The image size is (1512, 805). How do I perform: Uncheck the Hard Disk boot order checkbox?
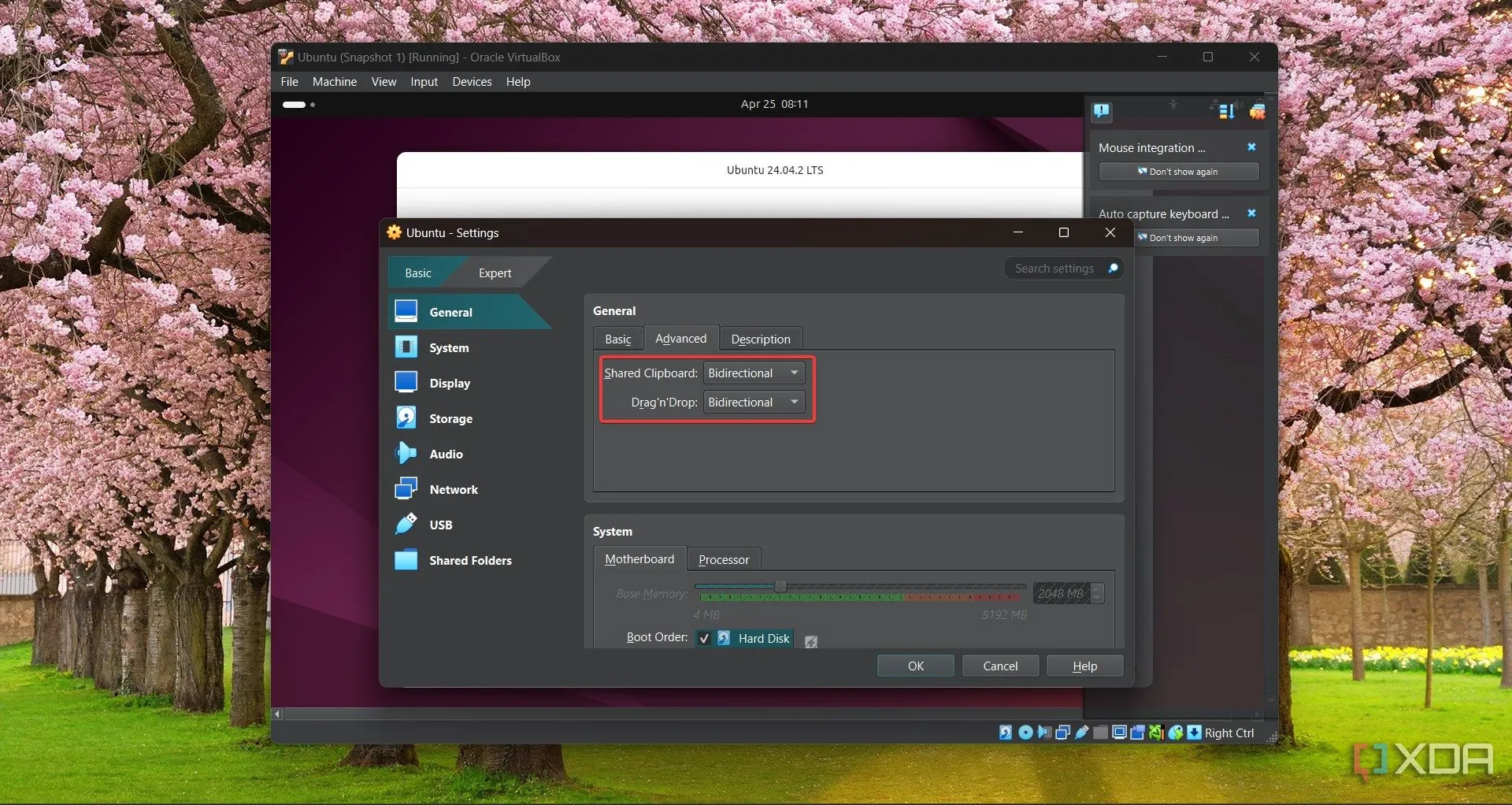point(704,638)
